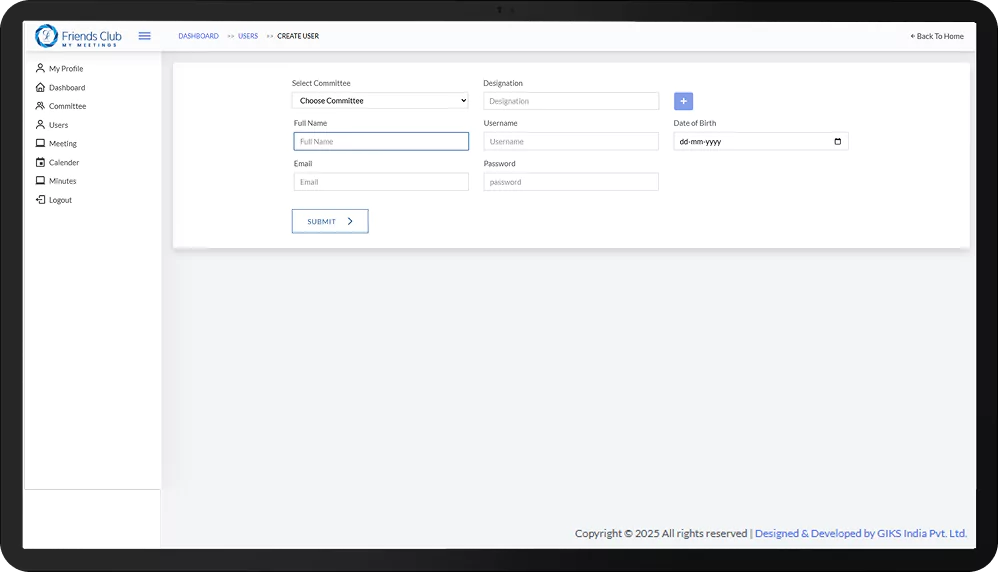Focus the Designation input field

click(571, 101)
